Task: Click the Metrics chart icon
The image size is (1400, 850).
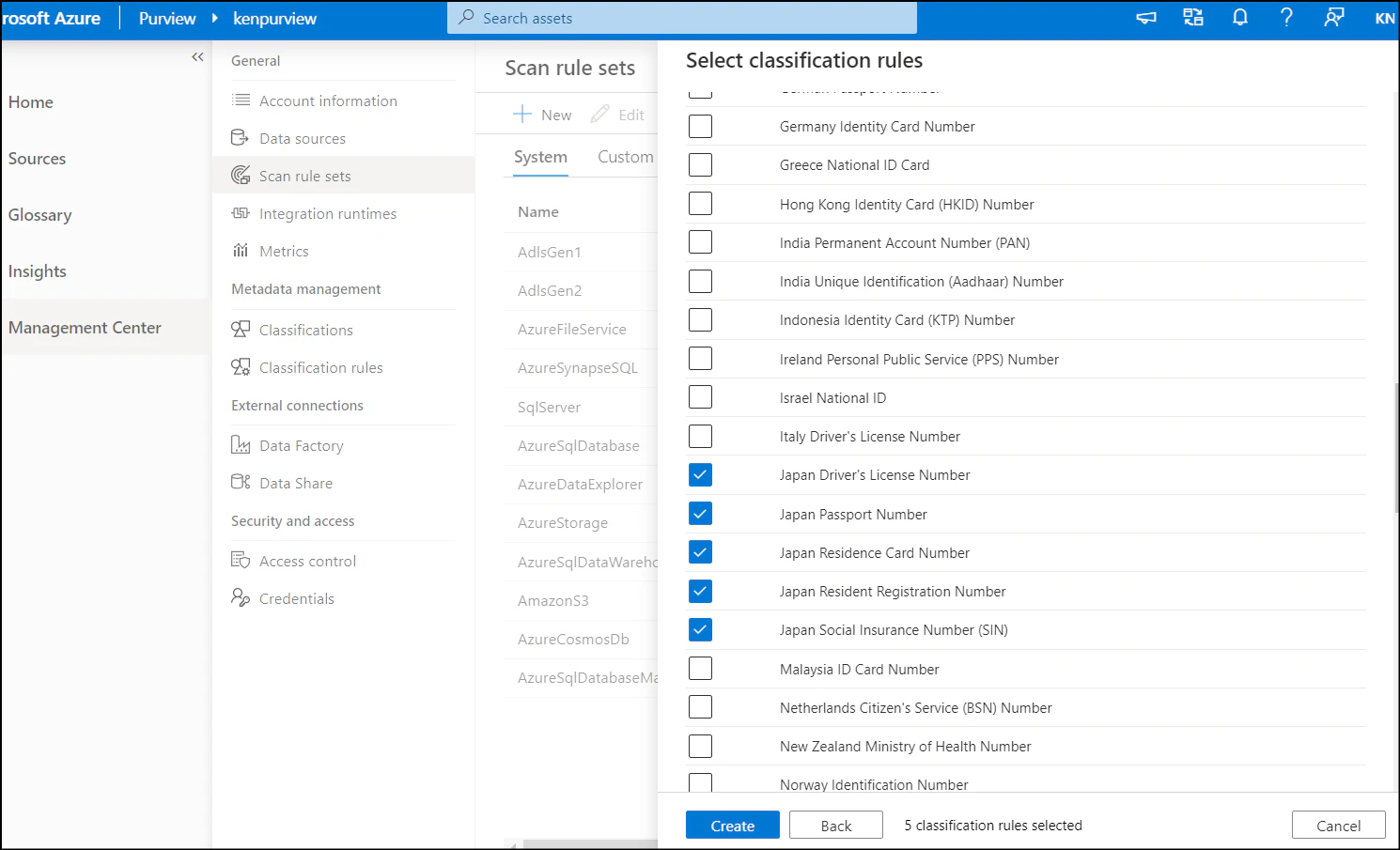Action: 241,251
